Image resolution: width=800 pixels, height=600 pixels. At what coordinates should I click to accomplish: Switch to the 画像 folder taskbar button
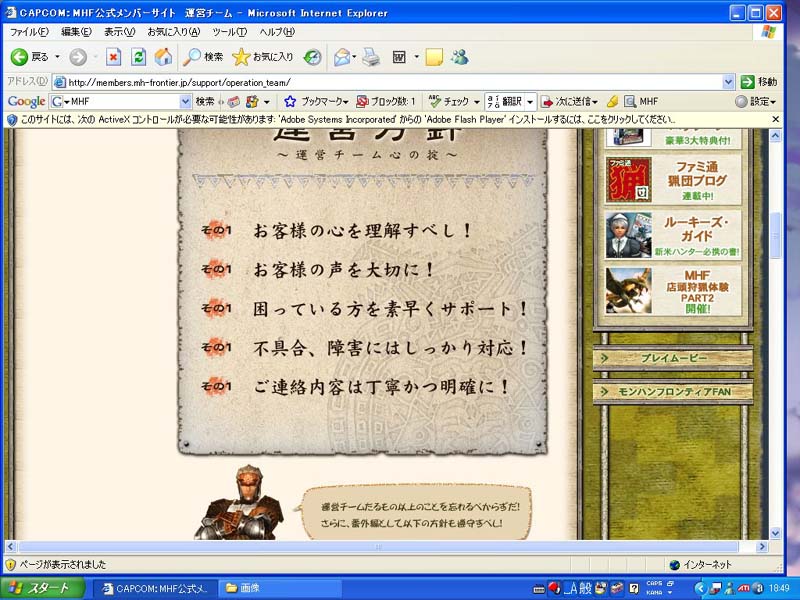click(280, 588)
